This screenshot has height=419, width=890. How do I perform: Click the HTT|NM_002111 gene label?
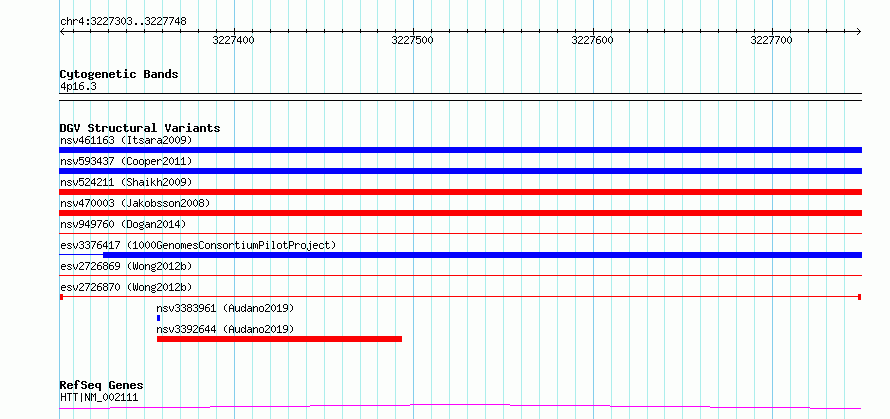(99, 397)
